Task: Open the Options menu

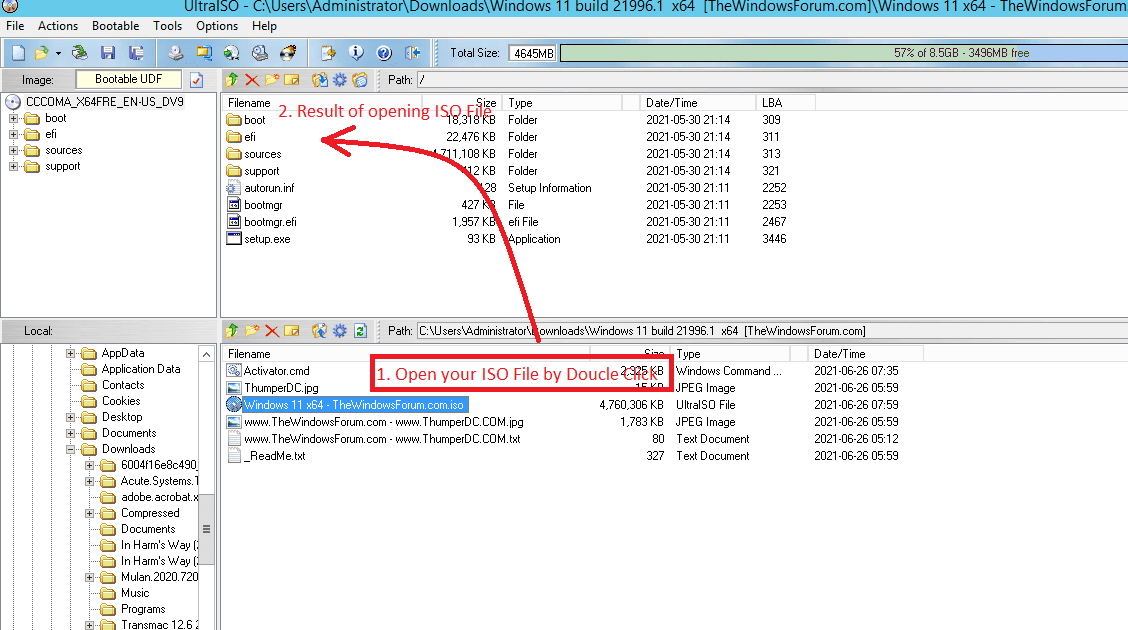Action: 217,26
